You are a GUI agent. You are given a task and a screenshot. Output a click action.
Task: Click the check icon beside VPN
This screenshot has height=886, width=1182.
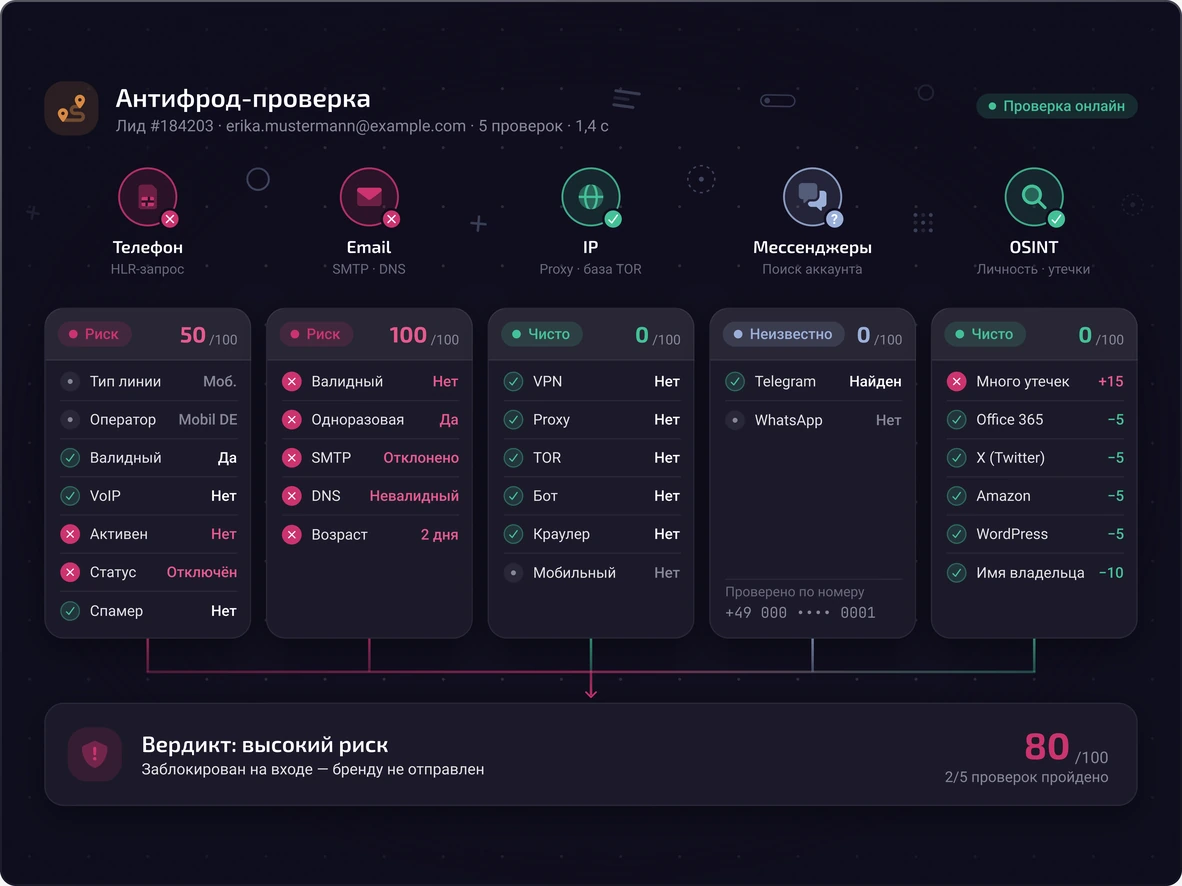[513, 382]
